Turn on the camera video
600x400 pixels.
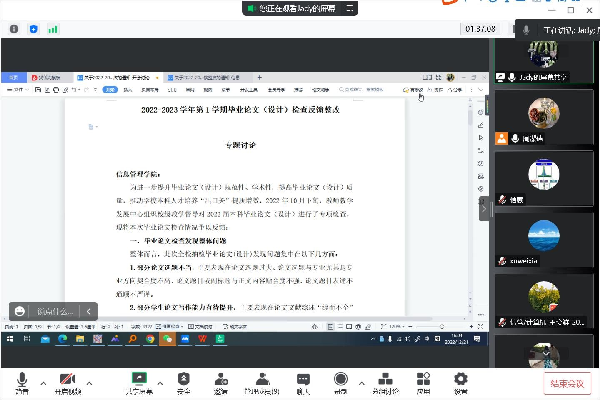68,380
